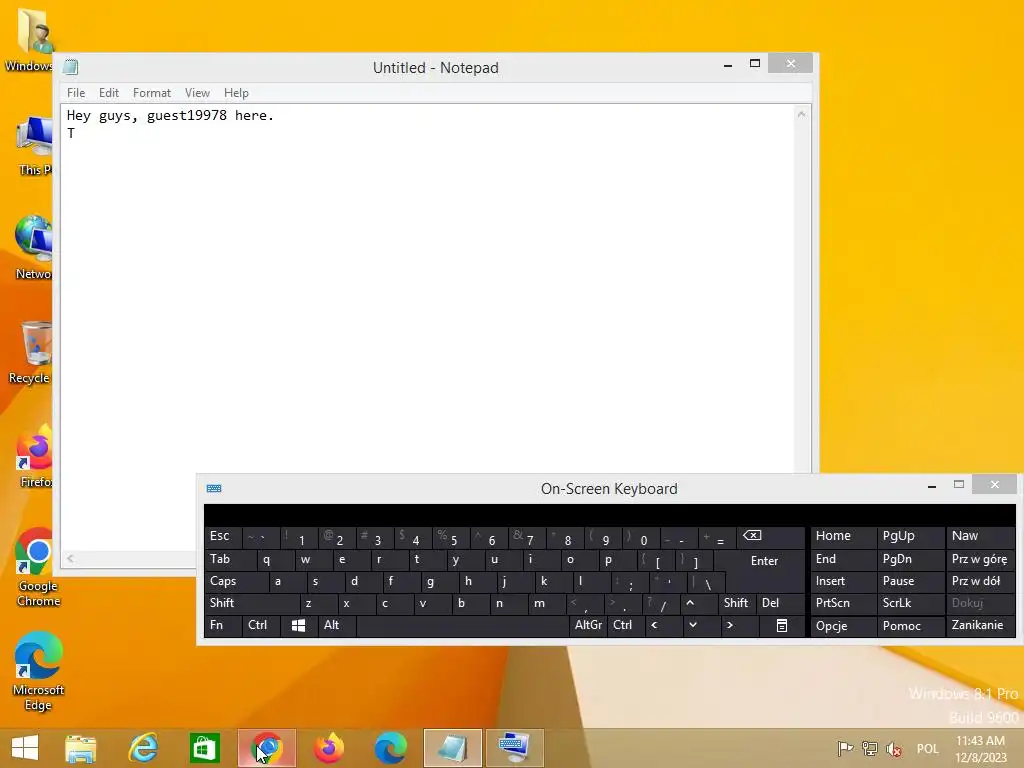Image resolution: width=1024 pixels, height=768 pixels.
Task: Open the network tray icon
Action: click(869, 748)
